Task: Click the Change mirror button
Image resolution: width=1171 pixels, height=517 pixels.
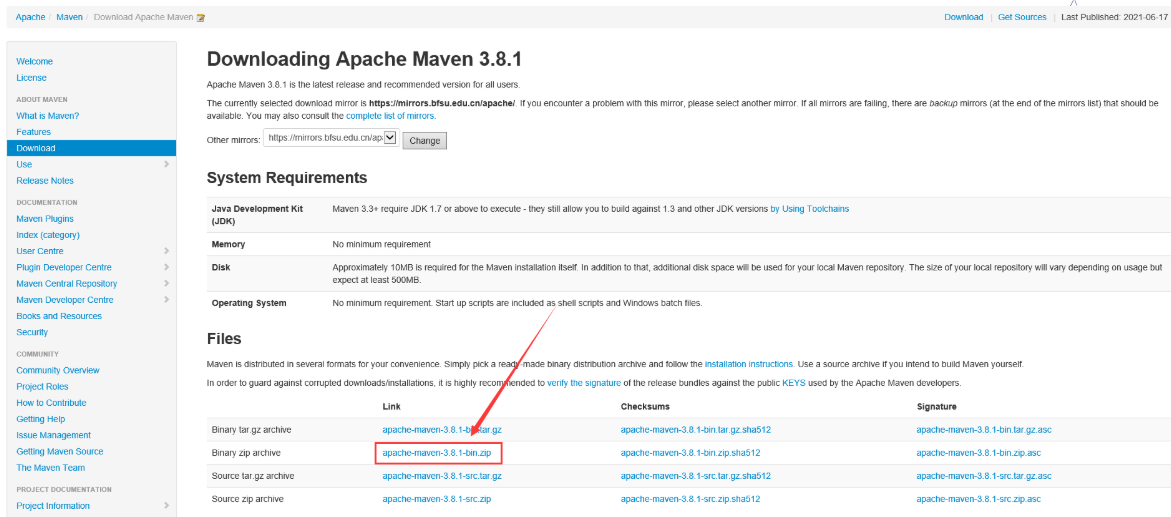Action: point(424,140)
